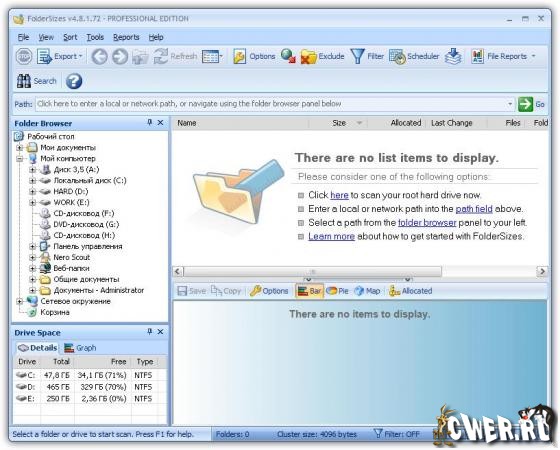Open the Export toolbar button
Screen dimensions: 560x450
pos(60,56)
